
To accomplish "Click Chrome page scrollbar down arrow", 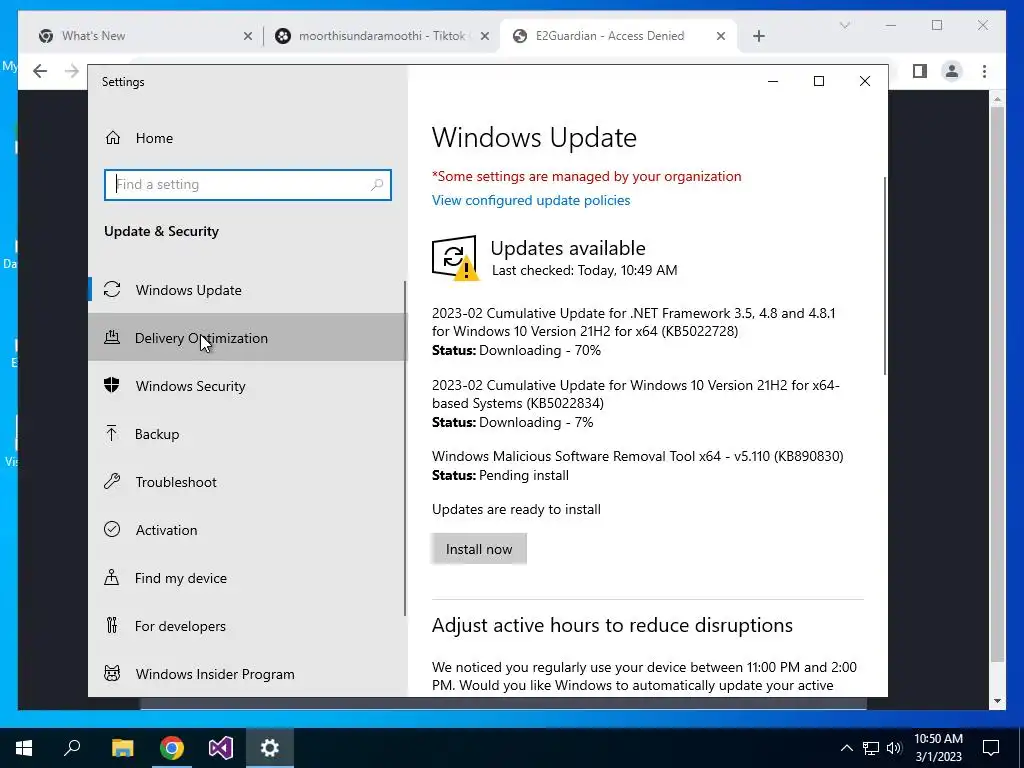I will pyautogui.click(x=997, y=701).
